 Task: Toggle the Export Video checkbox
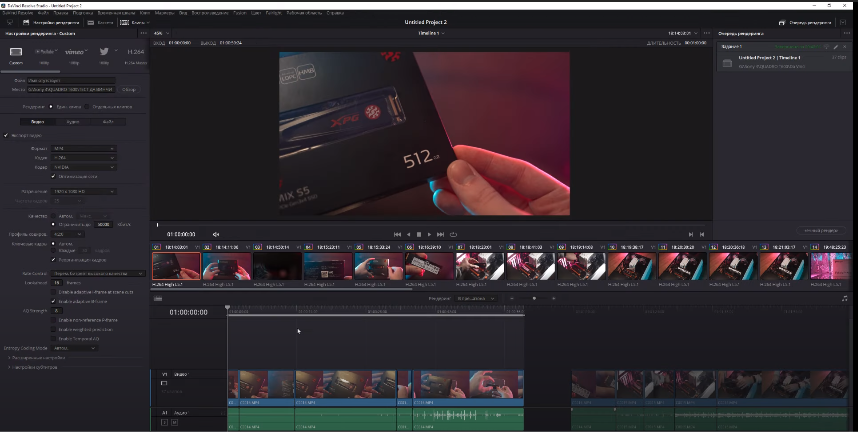(6, 135)
